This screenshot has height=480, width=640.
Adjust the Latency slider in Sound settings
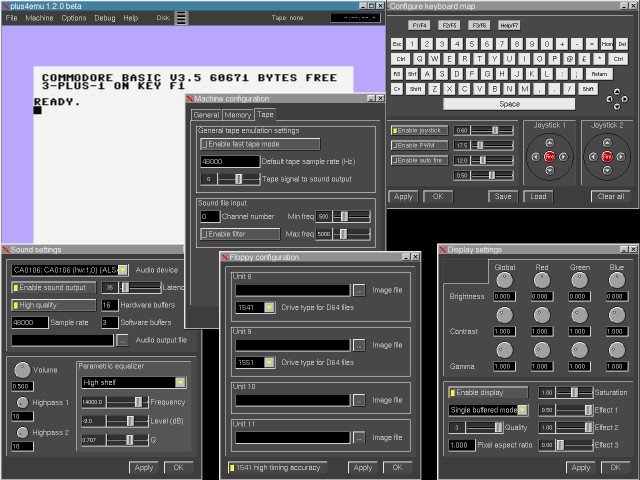(140, 288)
